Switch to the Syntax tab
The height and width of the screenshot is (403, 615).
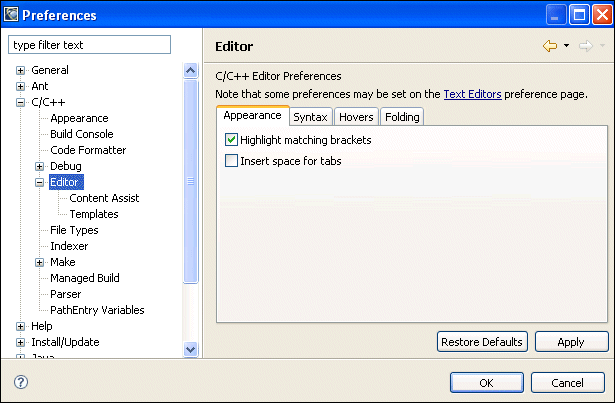tap(310, 117)
